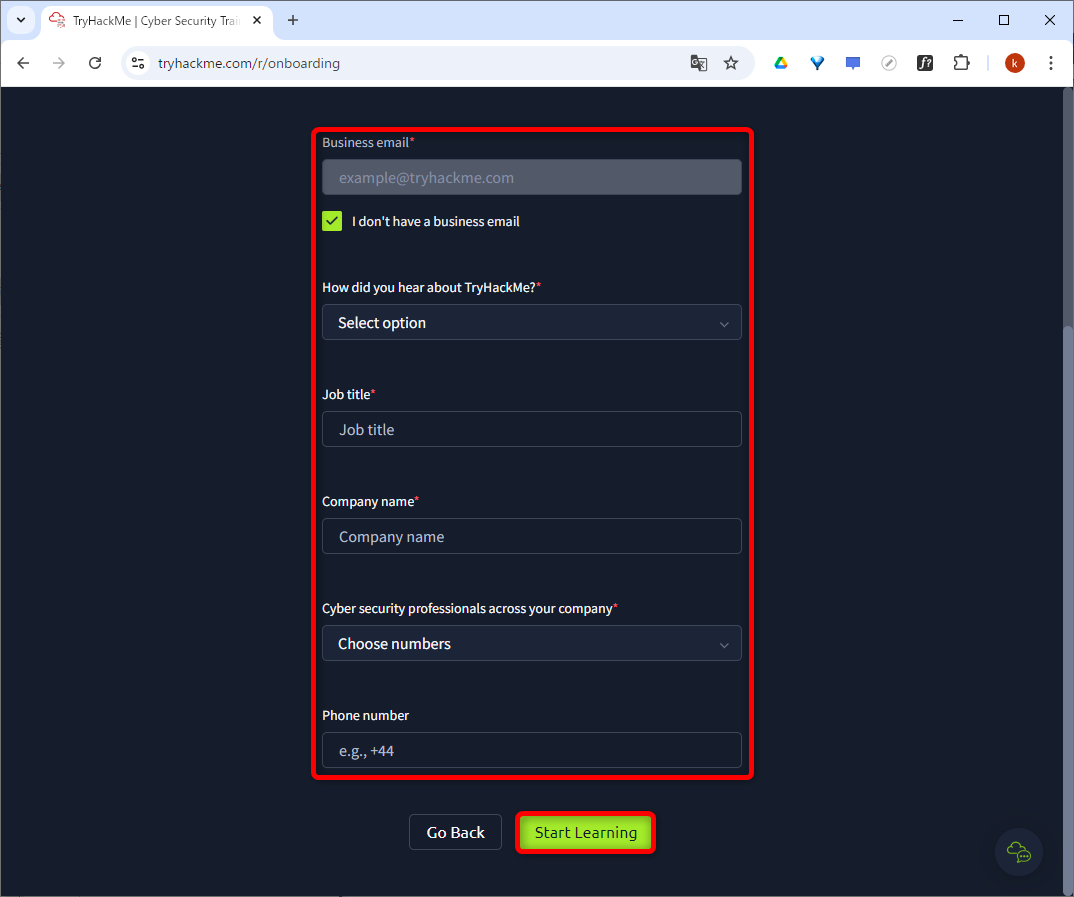Click the browser back arrow
Viewport: 1074px width, 897px height.
[x=23, y=63]
